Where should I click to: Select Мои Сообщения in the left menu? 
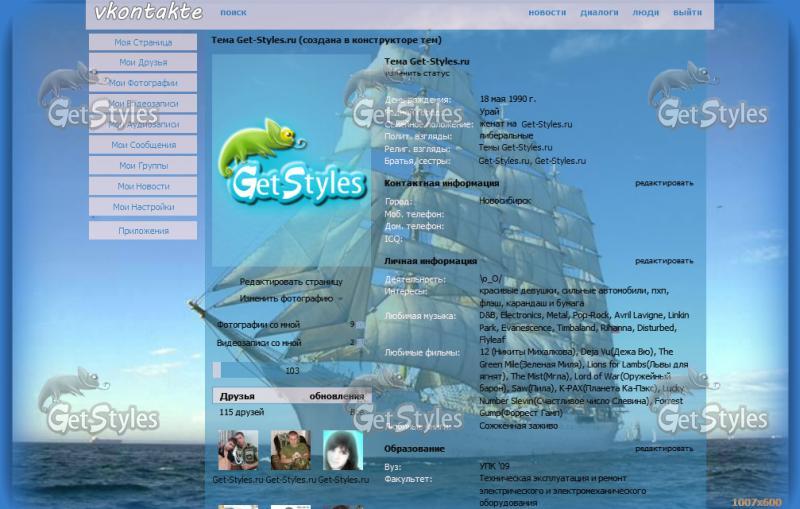tap(143, 145)
